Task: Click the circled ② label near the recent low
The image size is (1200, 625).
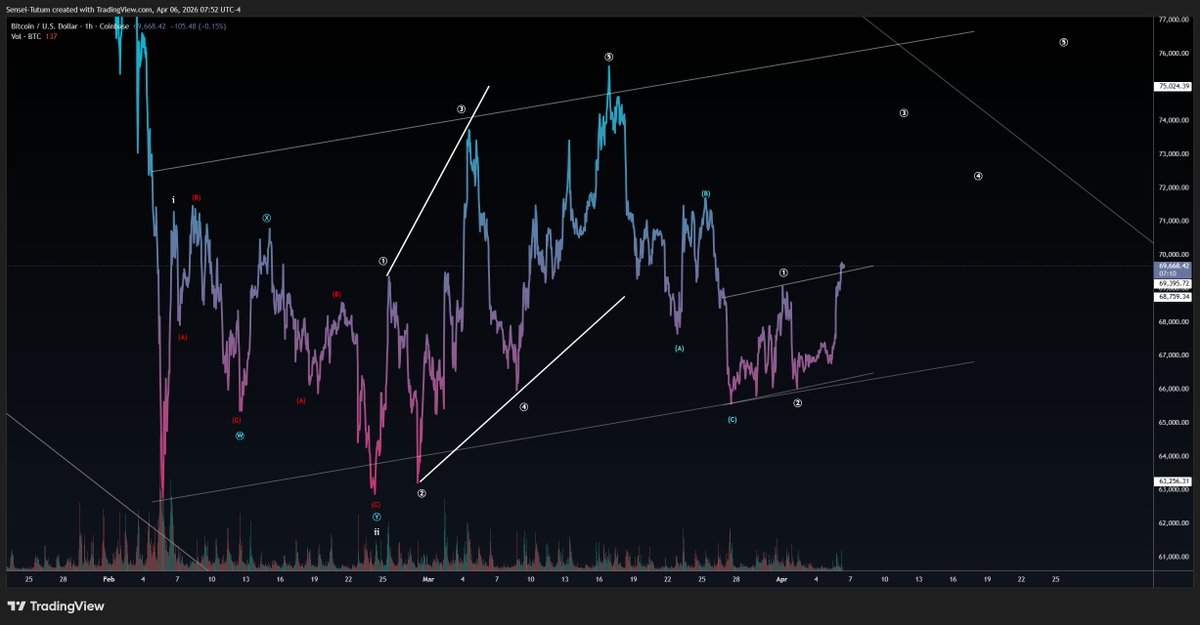Action: point(797,404)
